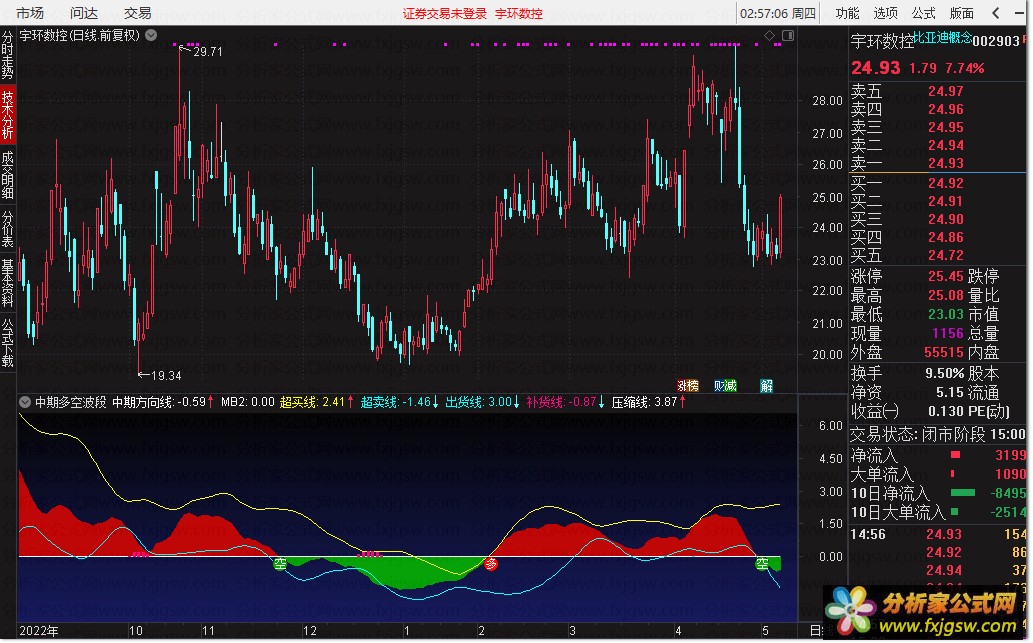Click the 分析家公式网 website logo
This screenshot has height=643, width=1033.
[x=924, y=613]
